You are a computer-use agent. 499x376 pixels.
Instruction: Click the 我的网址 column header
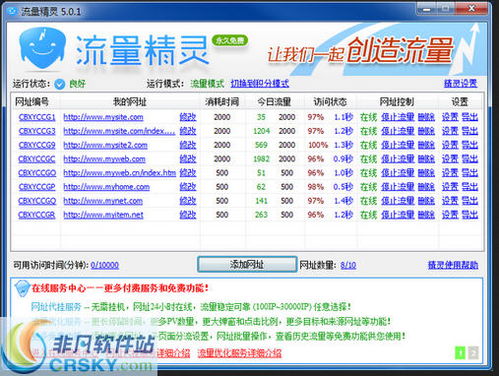point(130,102)
